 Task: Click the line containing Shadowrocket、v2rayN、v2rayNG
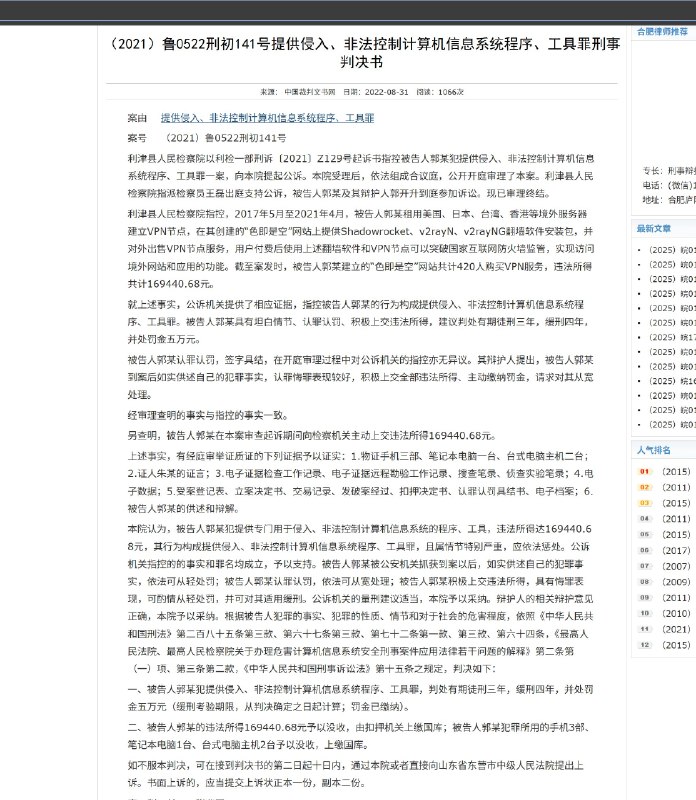pos(360,231)
